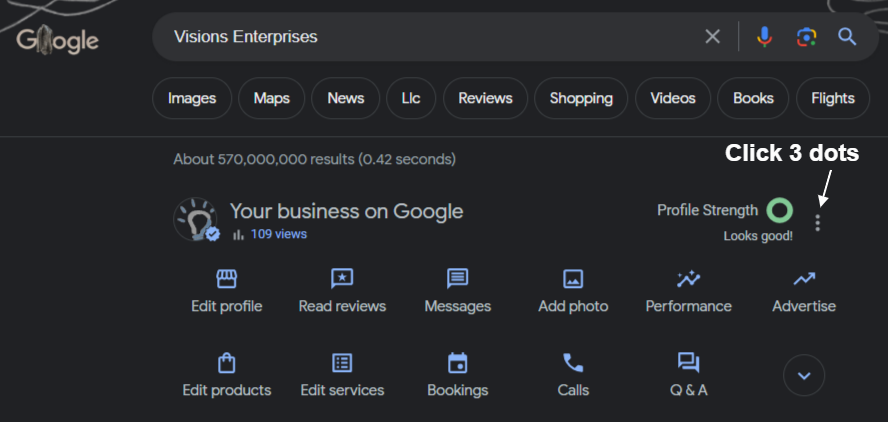Click the Advertise label

pos(804,306)
